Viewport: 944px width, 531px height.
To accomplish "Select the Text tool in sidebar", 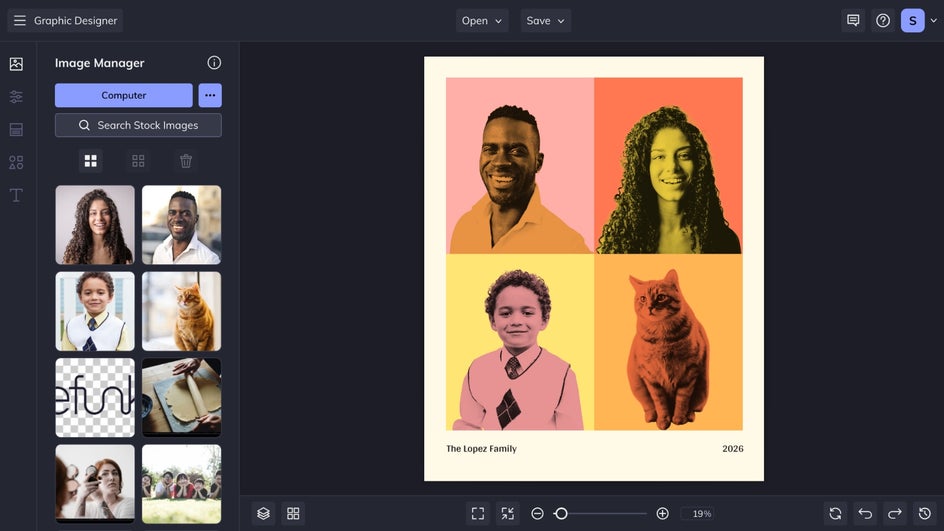I will (16, 195).
